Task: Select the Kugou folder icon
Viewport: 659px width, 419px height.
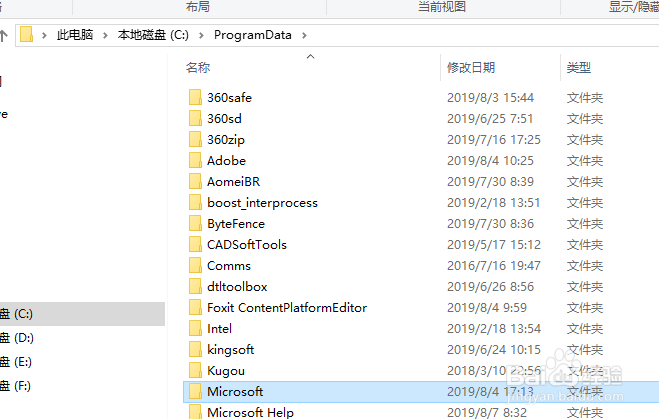Action: pyautogui.click(x=195, y=370)
